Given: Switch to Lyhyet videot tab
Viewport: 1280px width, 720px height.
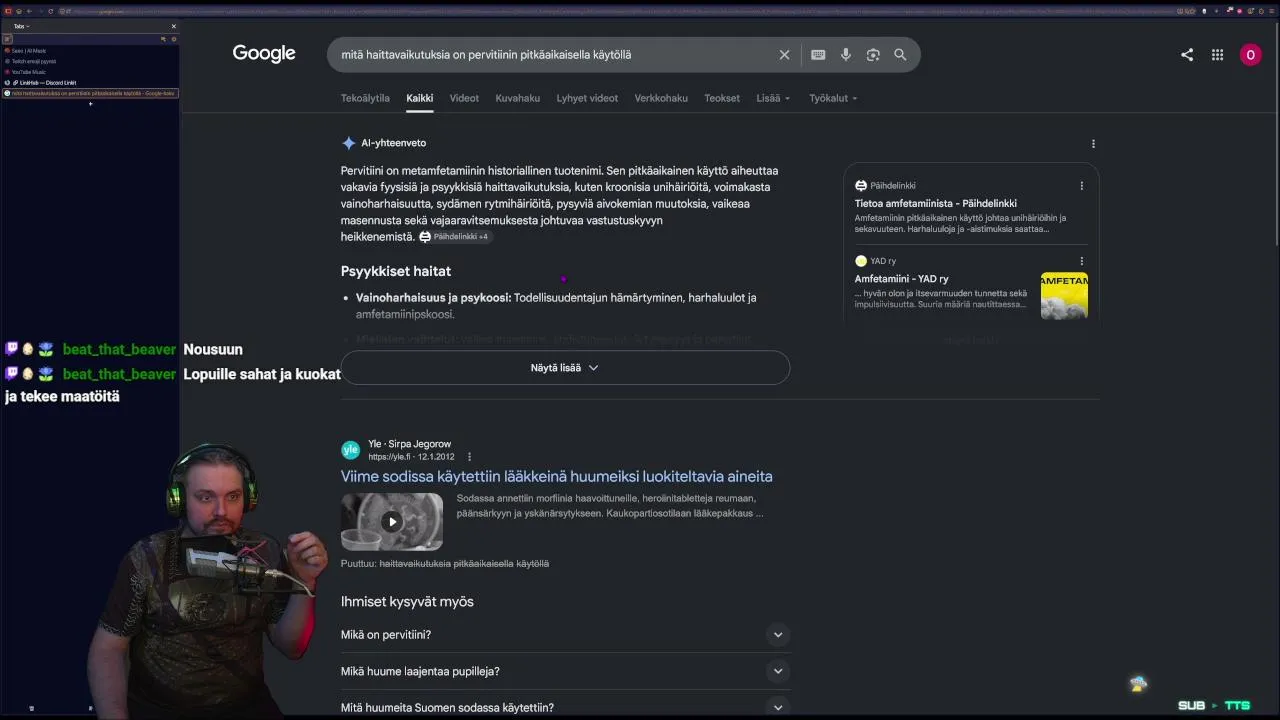Looking at the screenshot, I should (587, 98).
